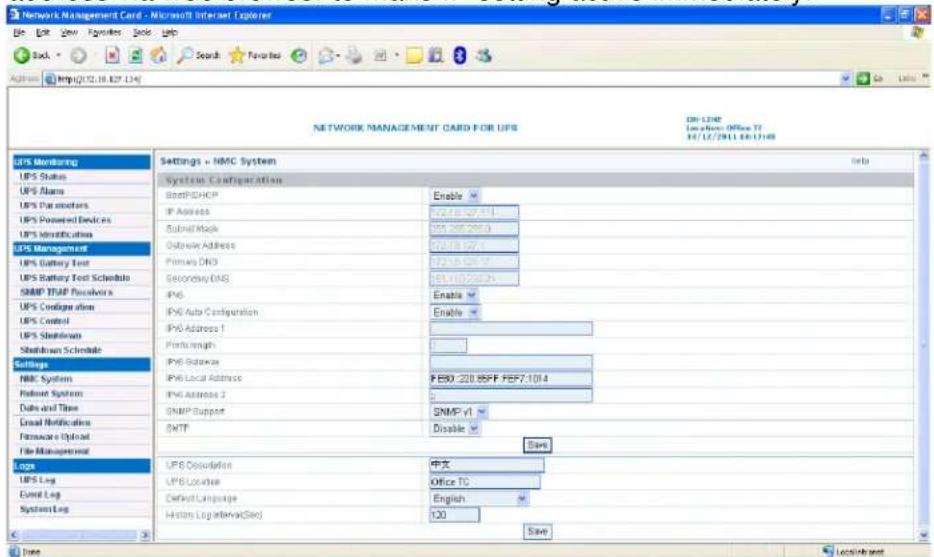Open UPS Control page
Viewport: 934px width, 557px height.
[45, 321]
